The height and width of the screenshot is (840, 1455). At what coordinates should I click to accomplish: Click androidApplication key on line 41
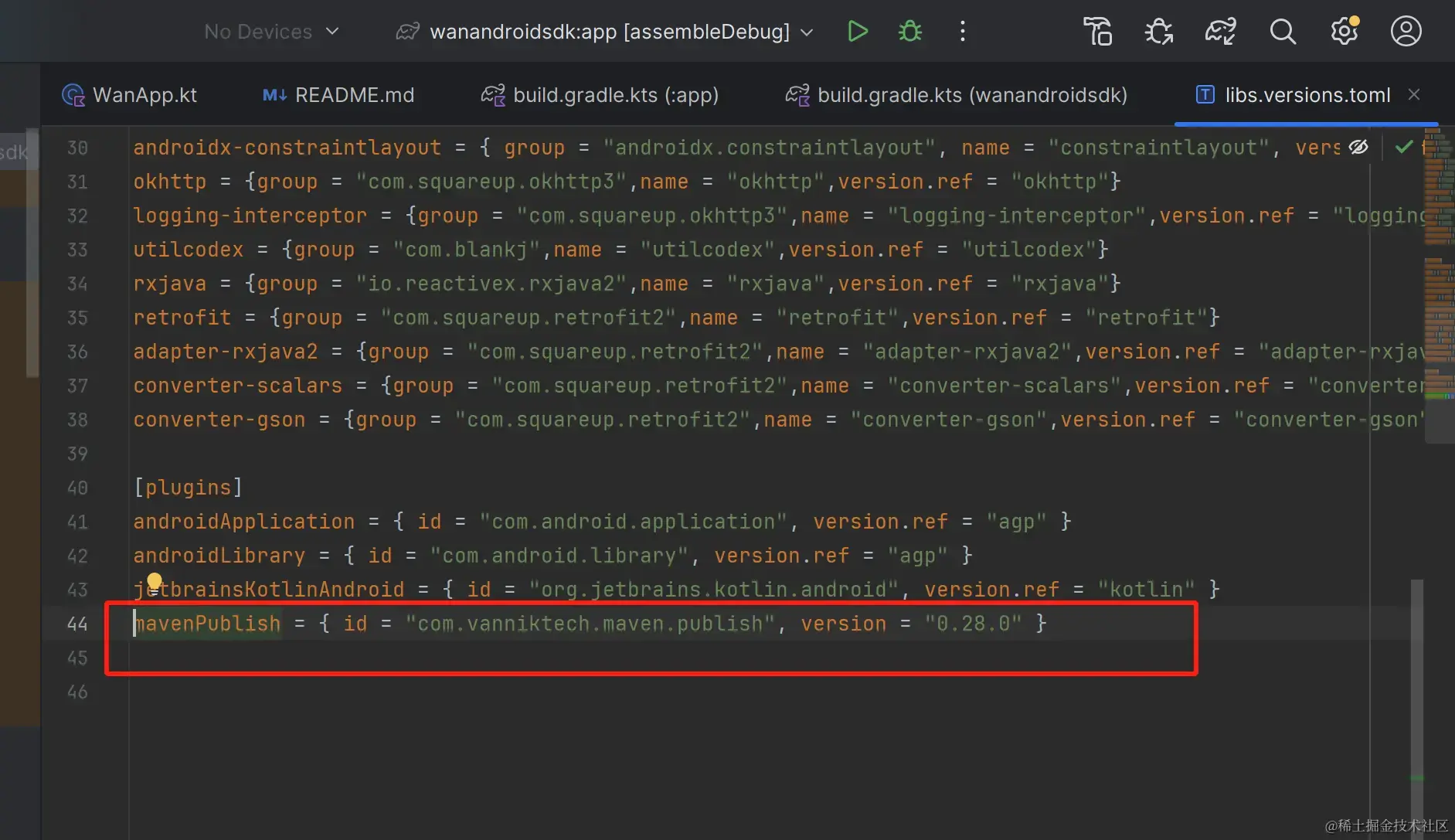(244, 522)
